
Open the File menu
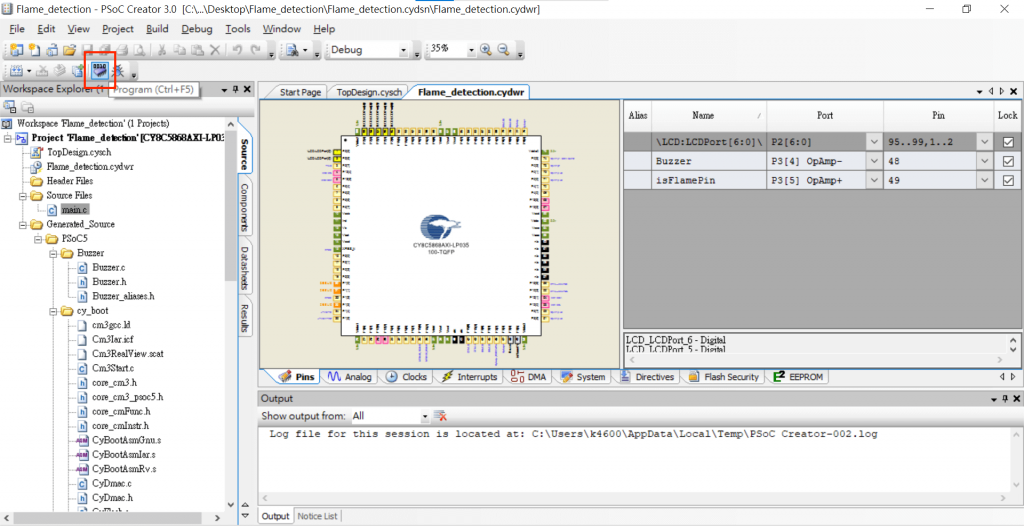point(17,29)
